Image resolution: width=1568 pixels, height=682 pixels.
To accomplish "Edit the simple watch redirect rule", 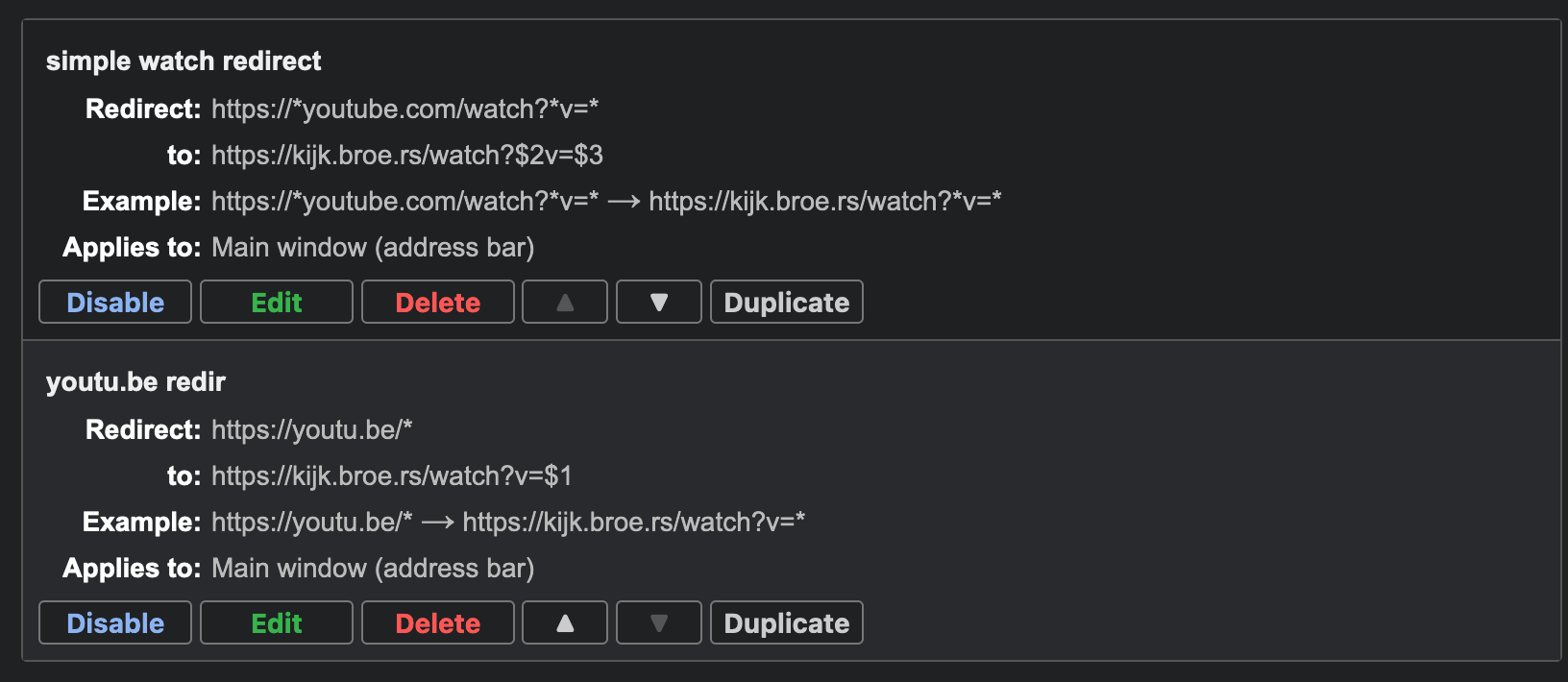I will click(x=277, y=303).
